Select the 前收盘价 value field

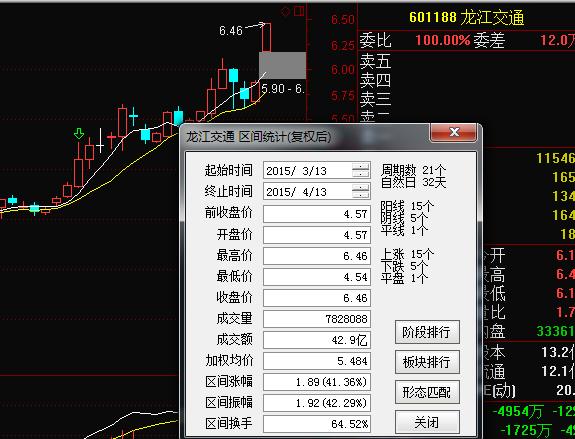click(317, 214)
